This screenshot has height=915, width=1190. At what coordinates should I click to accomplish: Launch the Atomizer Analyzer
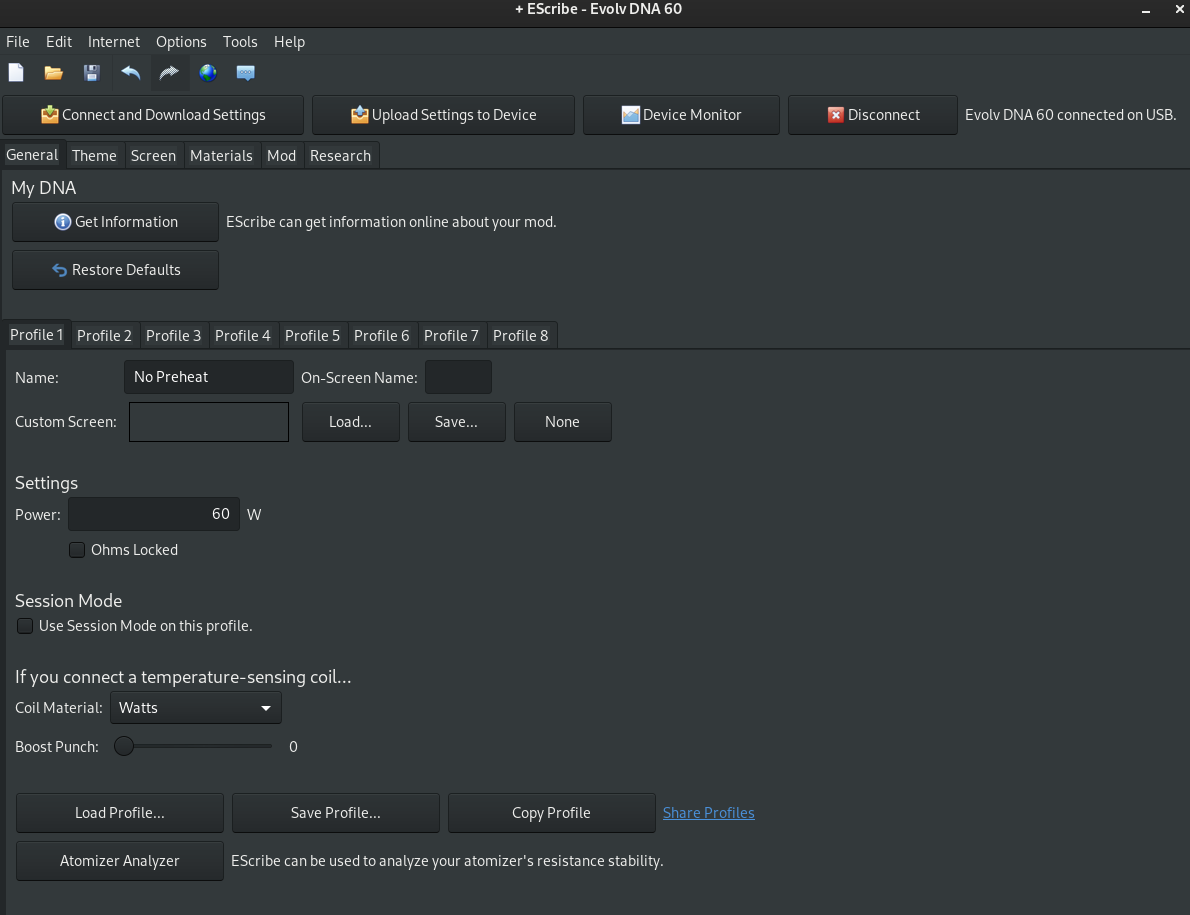[119, 861]
